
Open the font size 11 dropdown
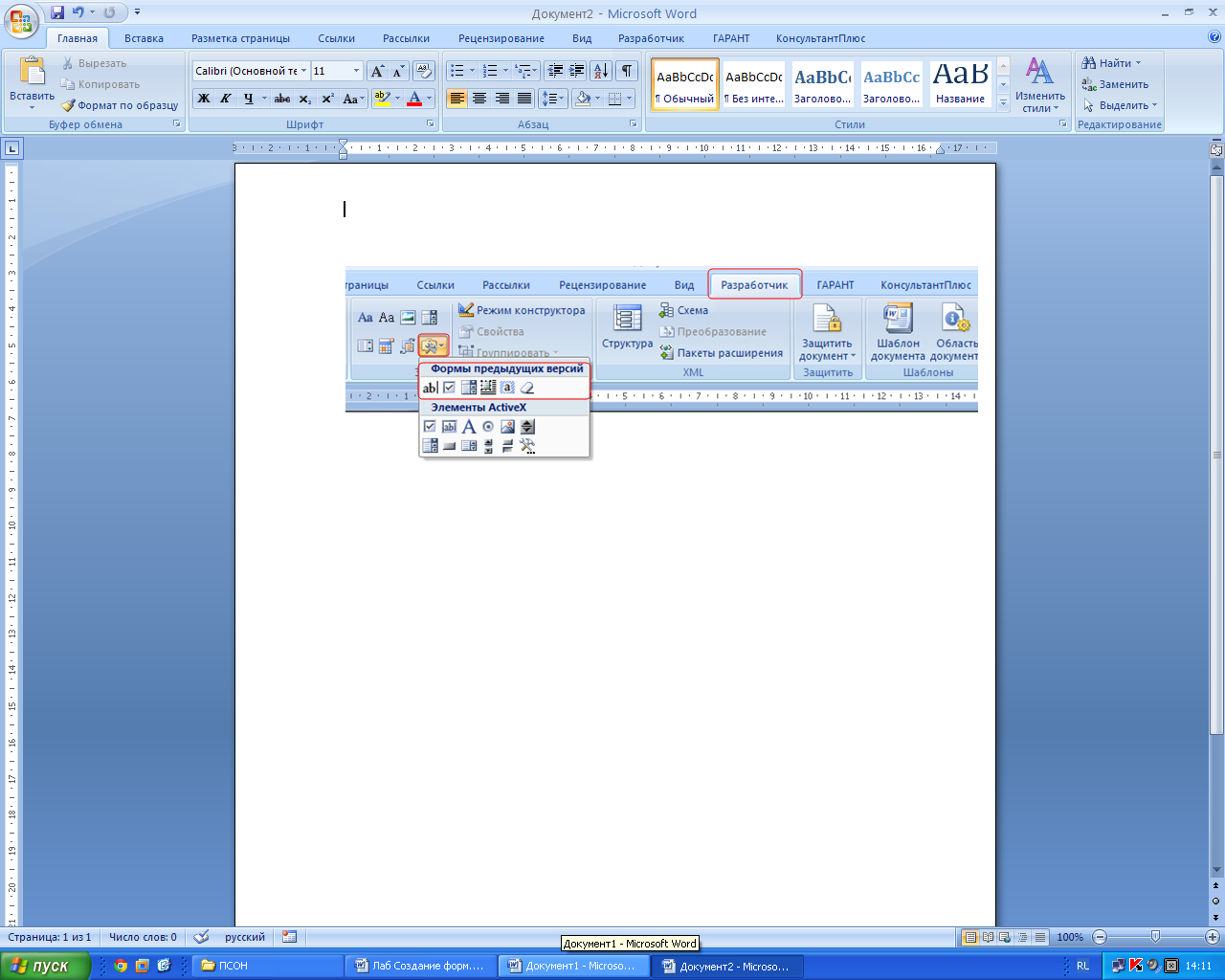[x=356, y=71]
